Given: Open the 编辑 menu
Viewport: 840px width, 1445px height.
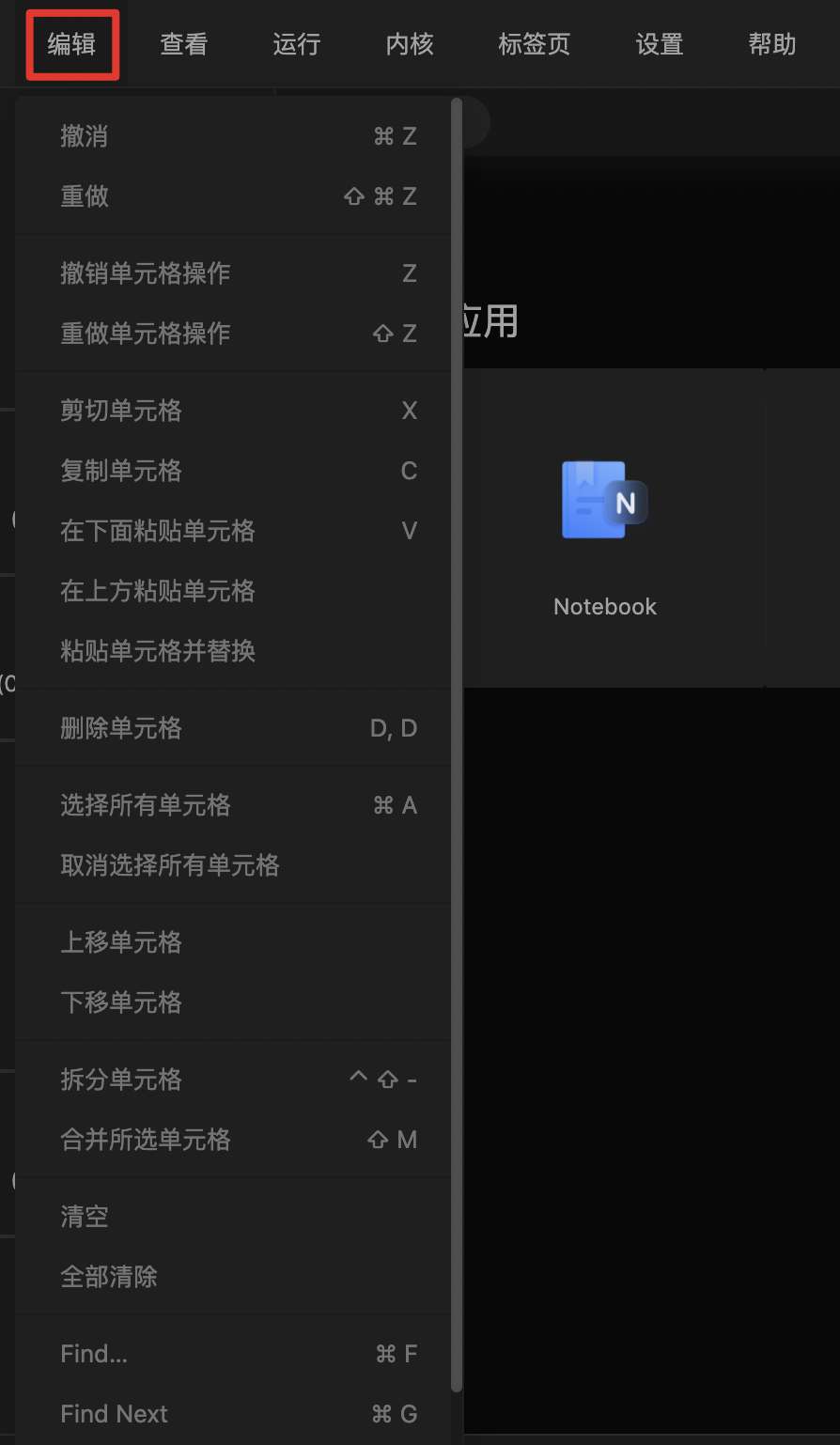Looking at the screenshot, I should tap(72, 44).
